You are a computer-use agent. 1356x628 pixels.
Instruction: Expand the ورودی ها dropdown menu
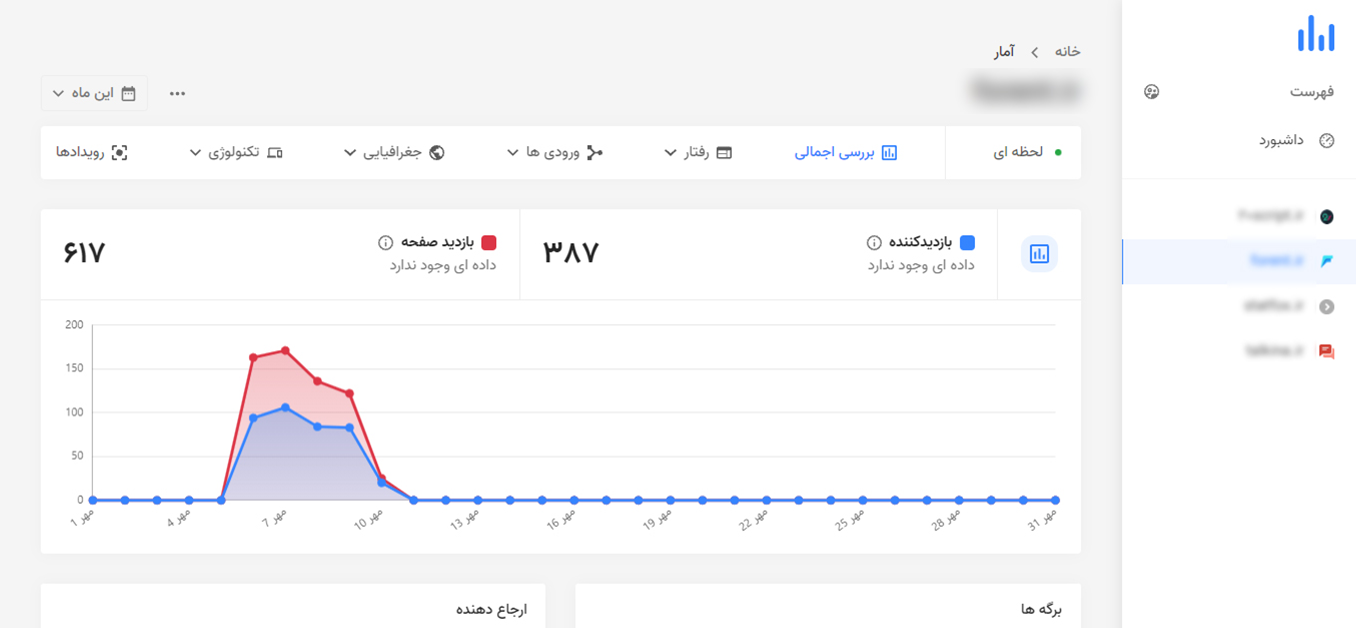click(554, 153)
